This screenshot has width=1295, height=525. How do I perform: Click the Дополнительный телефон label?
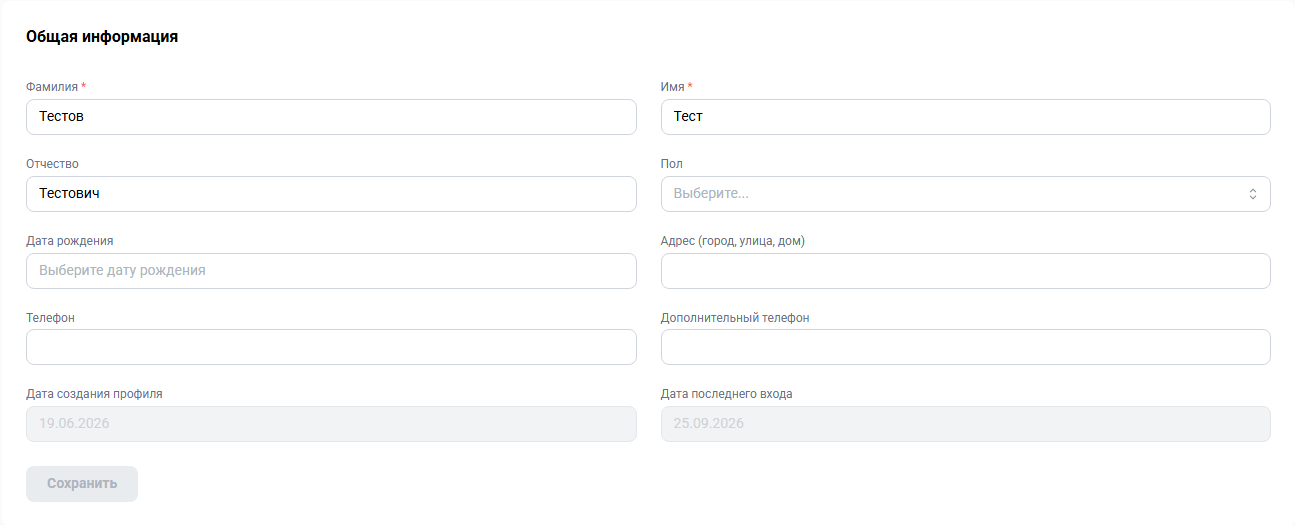coord(735,318)
